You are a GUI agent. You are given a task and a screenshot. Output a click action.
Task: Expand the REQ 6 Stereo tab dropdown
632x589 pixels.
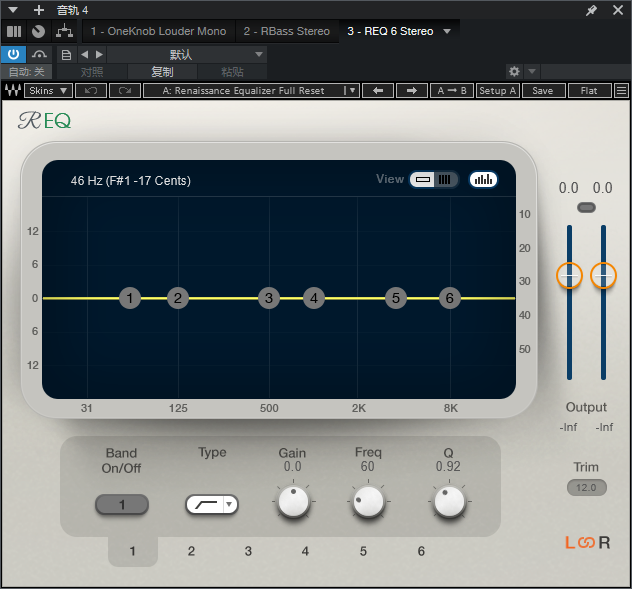pos(447,31)
